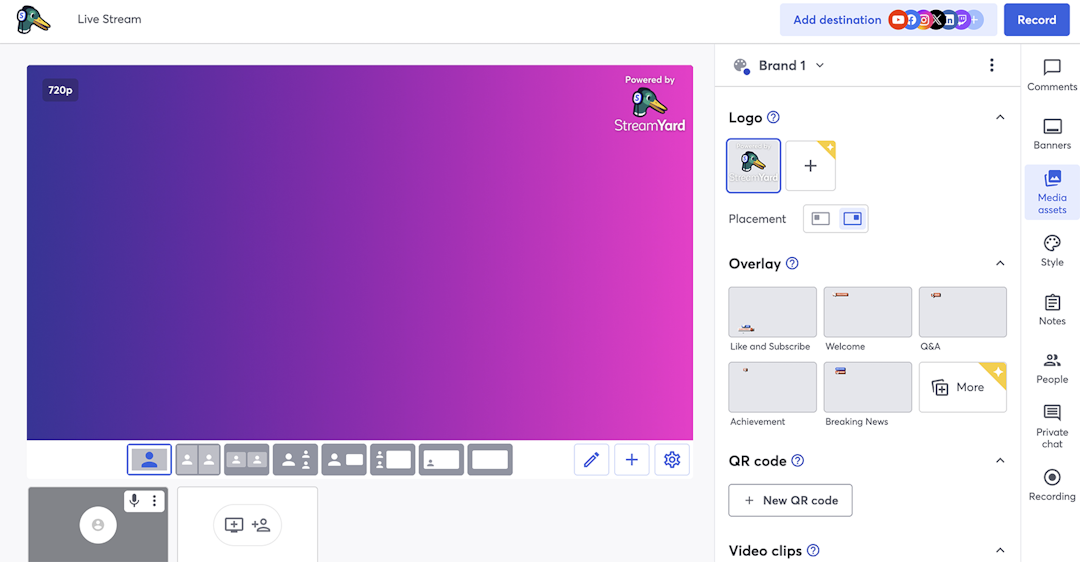The width and height of the screenshot is (1080, 562).
Task: Set logo placement to top left
Action: (x=820, y=218)
